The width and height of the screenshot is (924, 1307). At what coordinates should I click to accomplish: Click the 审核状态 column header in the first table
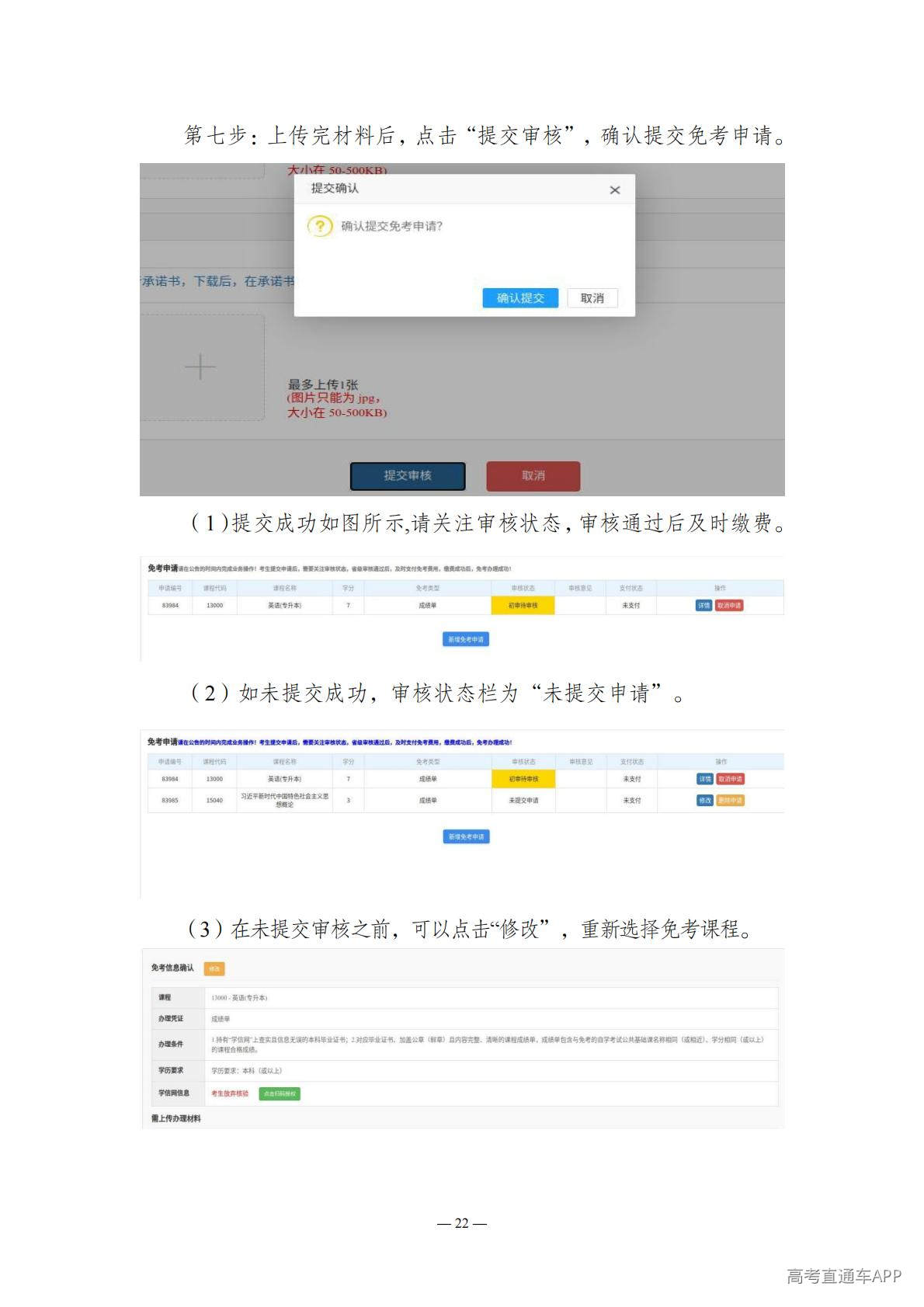[523, 588]
